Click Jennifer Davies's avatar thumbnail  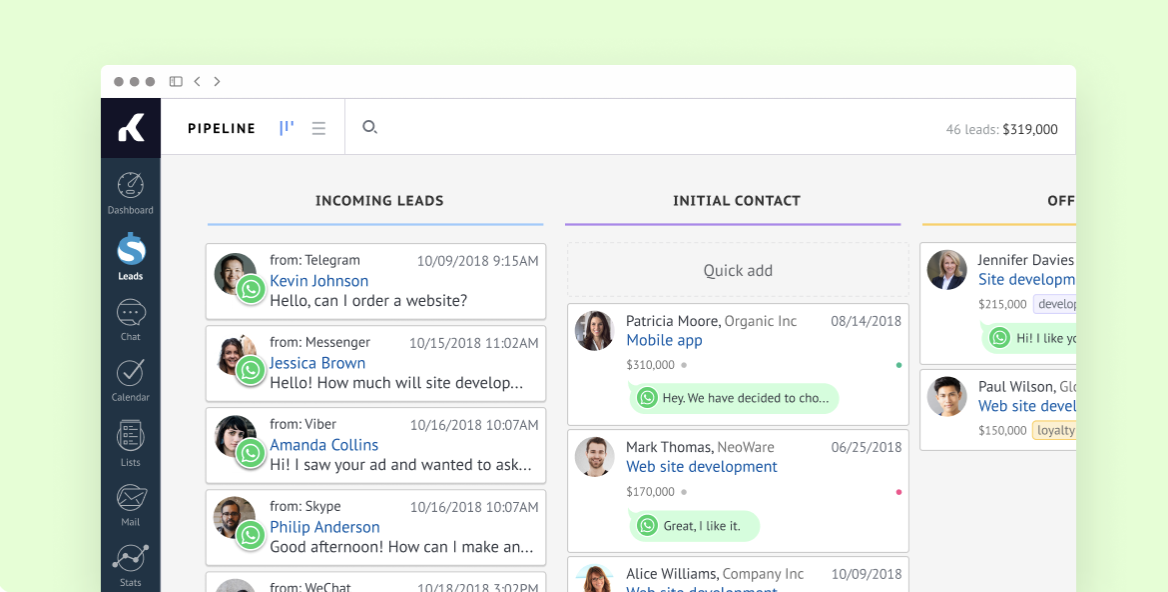(x=947, y=270)
